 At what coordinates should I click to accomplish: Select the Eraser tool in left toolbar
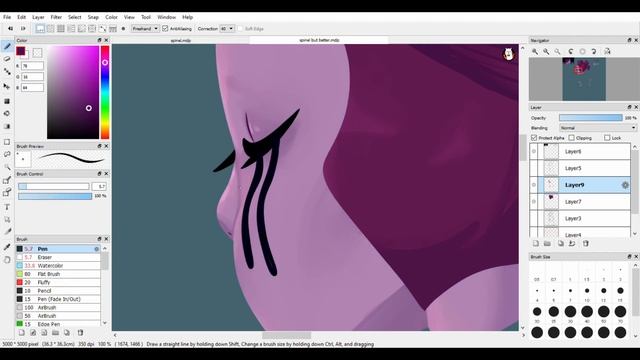7,59
